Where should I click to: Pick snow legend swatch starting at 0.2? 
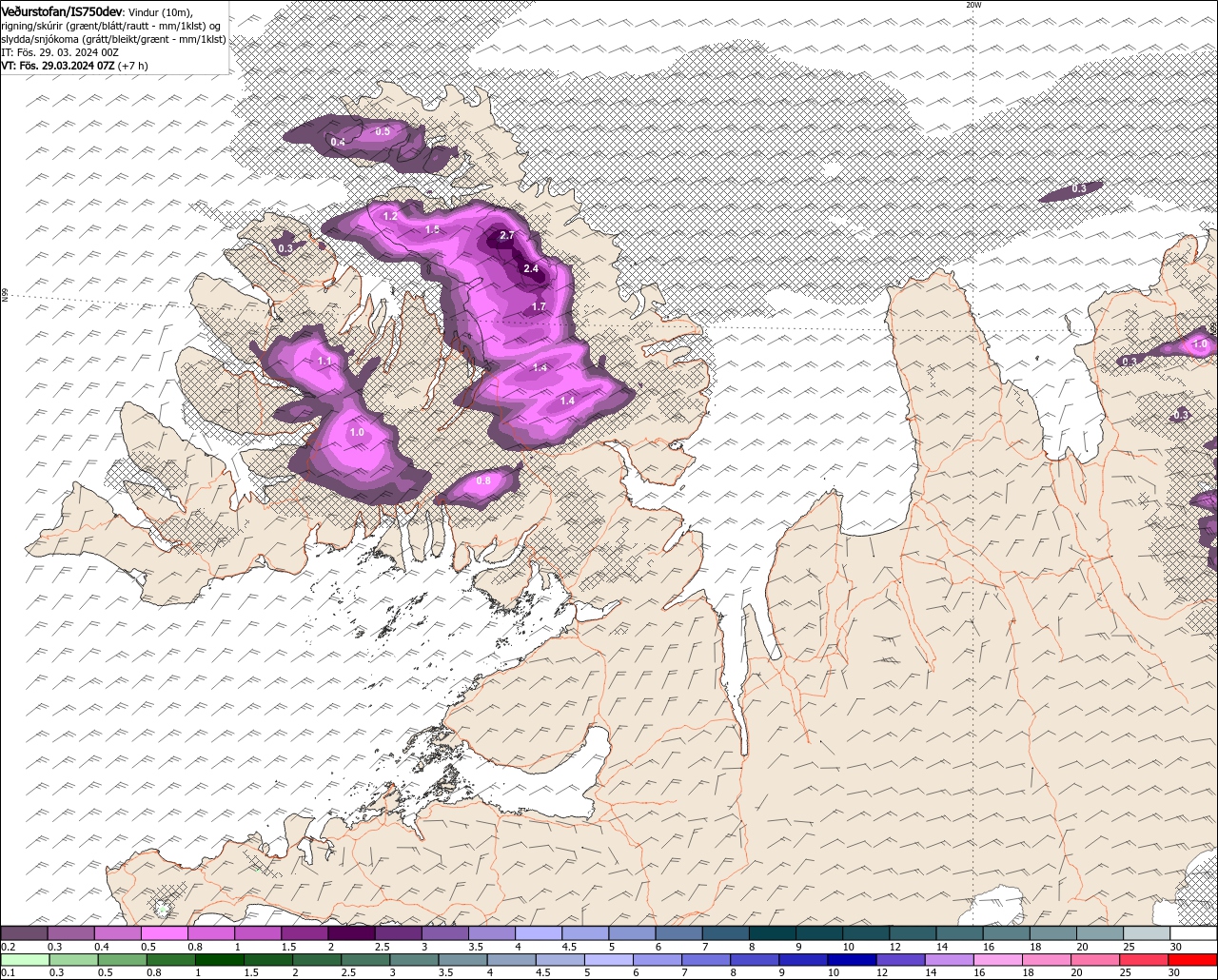25,933
